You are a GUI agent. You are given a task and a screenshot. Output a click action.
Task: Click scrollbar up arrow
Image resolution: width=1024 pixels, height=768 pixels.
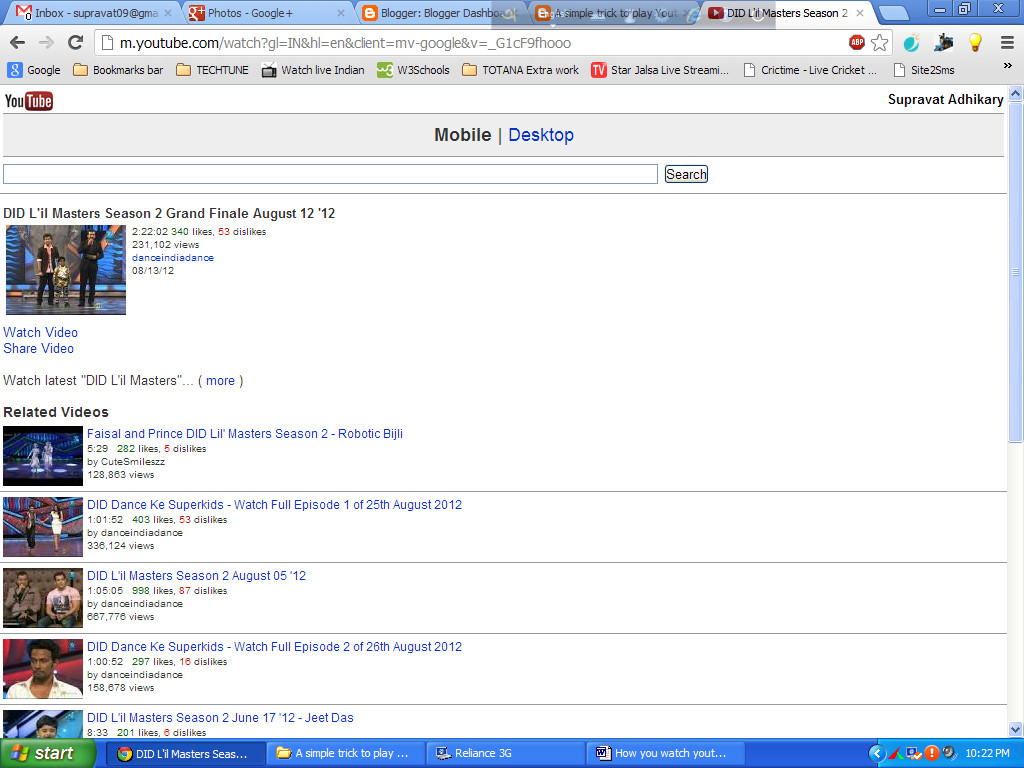click(1016, 93)
